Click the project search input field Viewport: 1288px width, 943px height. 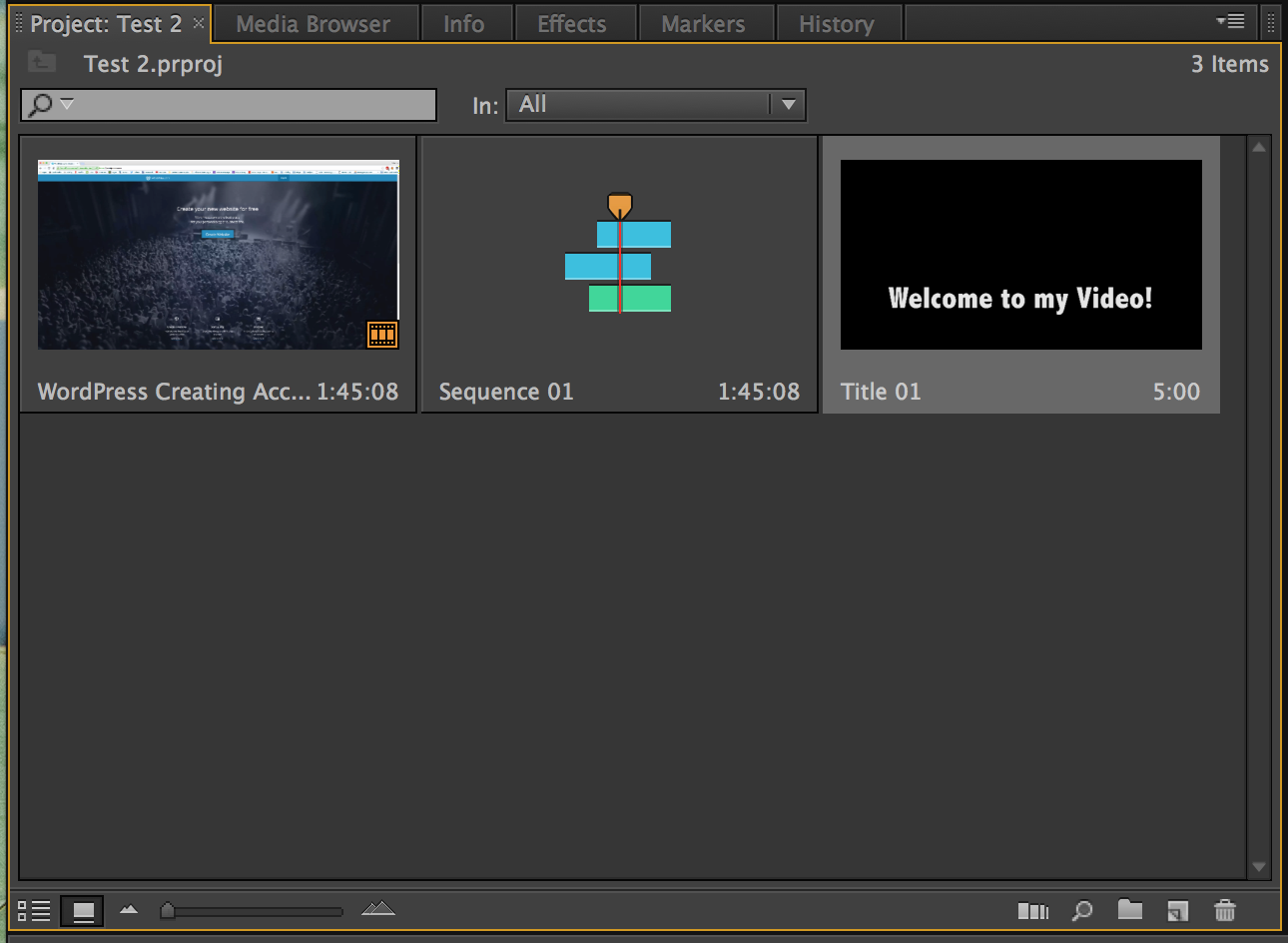pyautogui.click(x=250, y=105)
